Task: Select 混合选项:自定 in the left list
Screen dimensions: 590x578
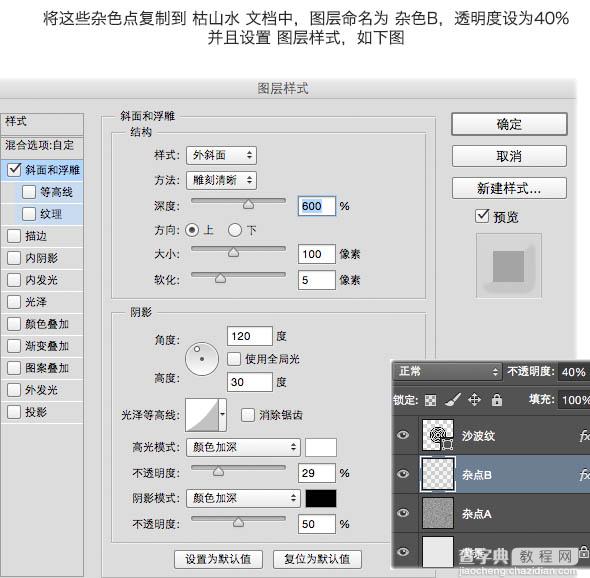Action: 42,147
